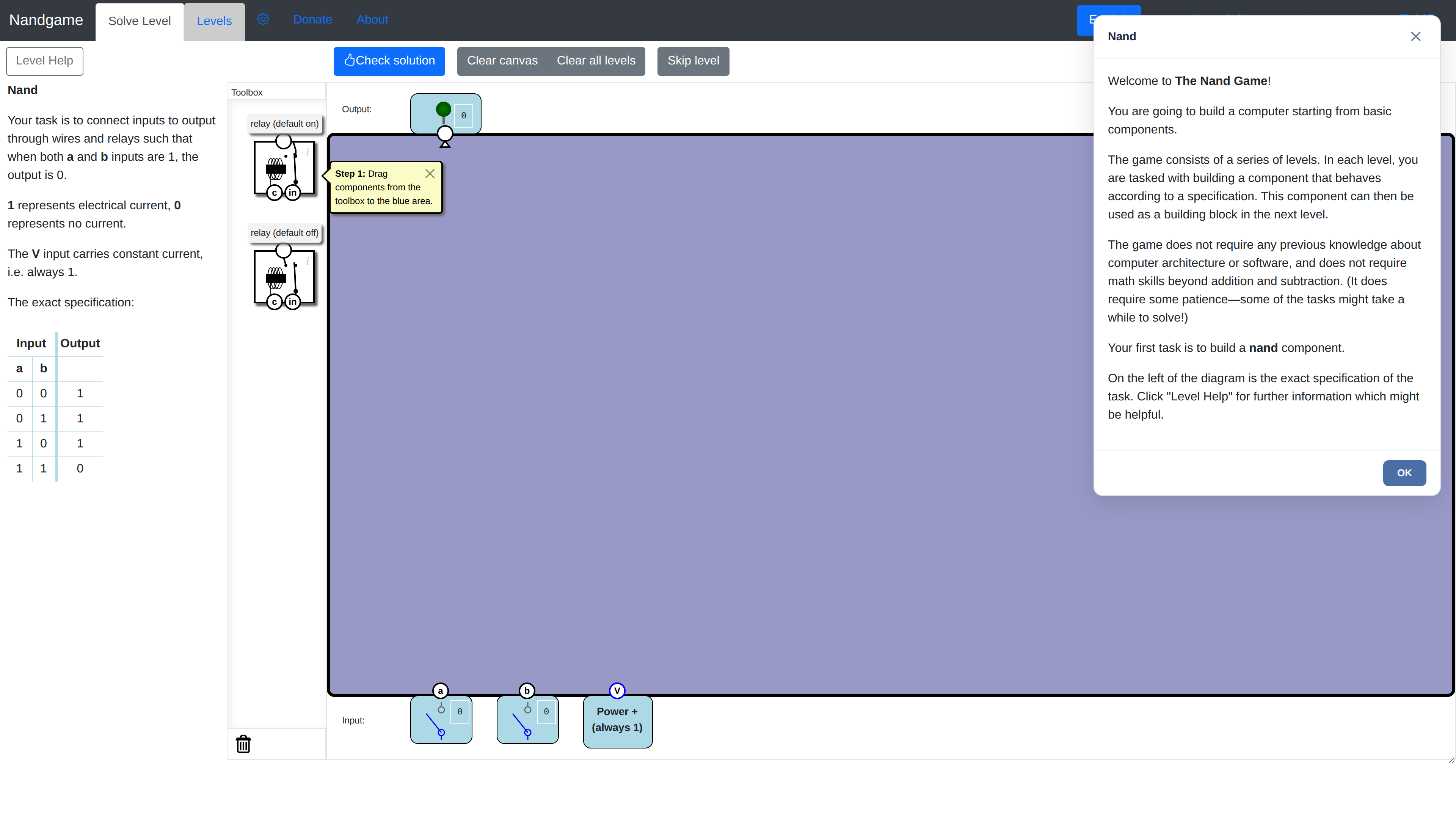Open the settings gear in navbar
This screenshot has height=819, width=1456.
pos(263,20)
